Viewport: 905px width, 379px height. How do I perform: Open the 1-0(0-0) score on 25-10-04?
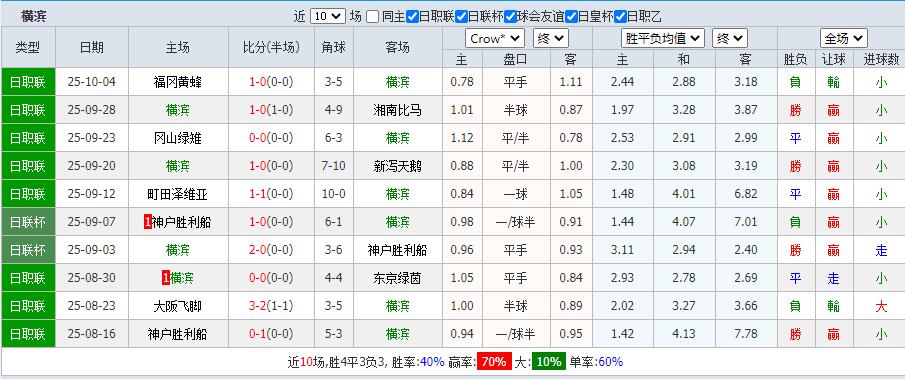[271, 82]
